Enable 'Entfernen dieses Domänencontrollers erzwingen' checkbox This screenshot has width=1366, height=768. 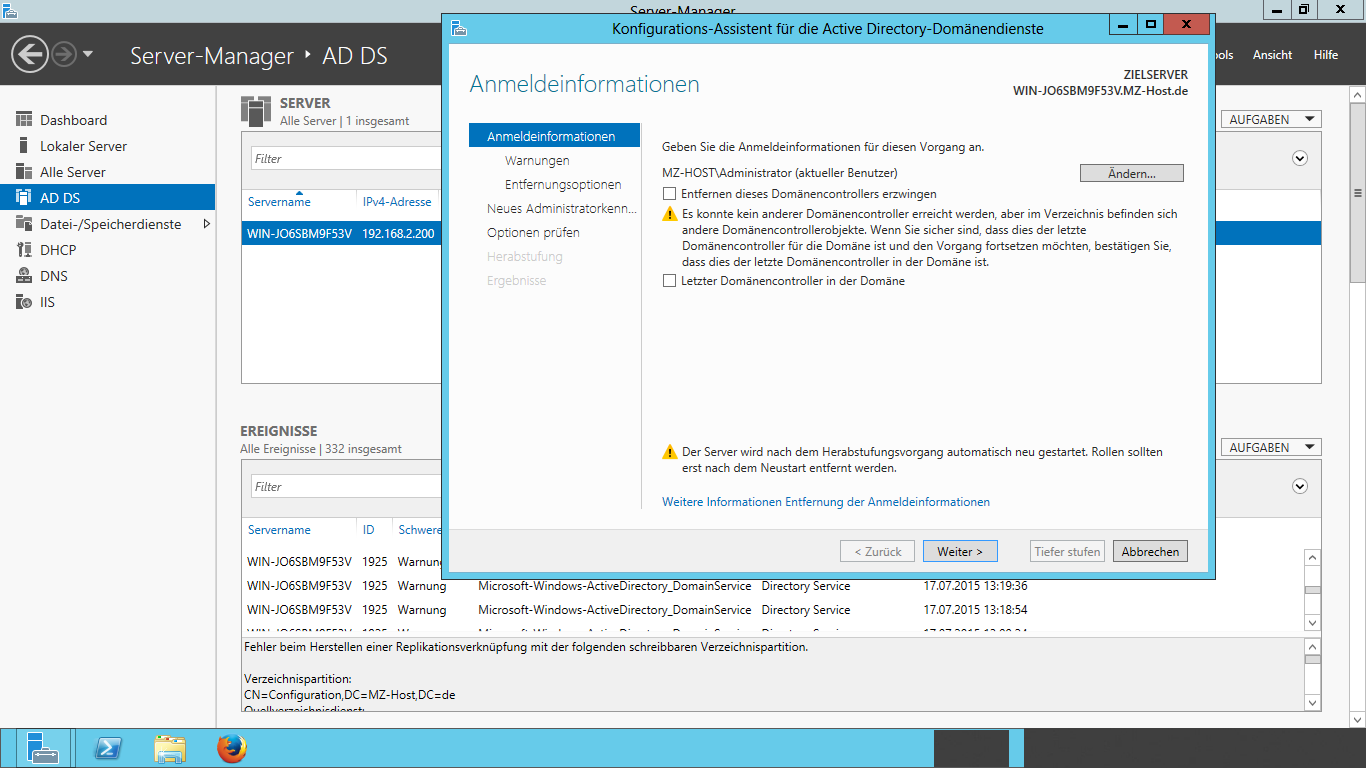click(670, 194)
